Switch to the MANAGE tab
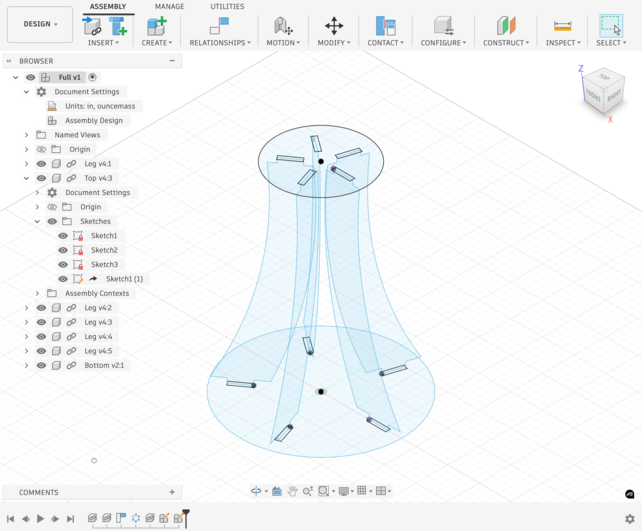This screenshot has width=642, height=531. click(x=169, y=7)
